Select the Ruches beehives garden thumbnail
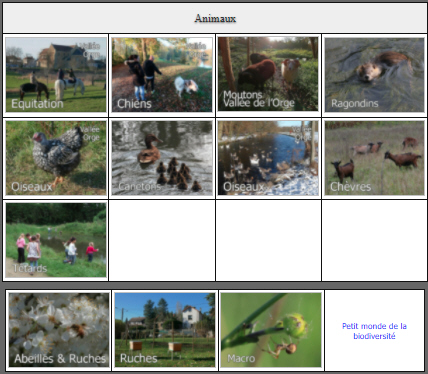This screenshot has width=428, height=374. tap(165, 330)
